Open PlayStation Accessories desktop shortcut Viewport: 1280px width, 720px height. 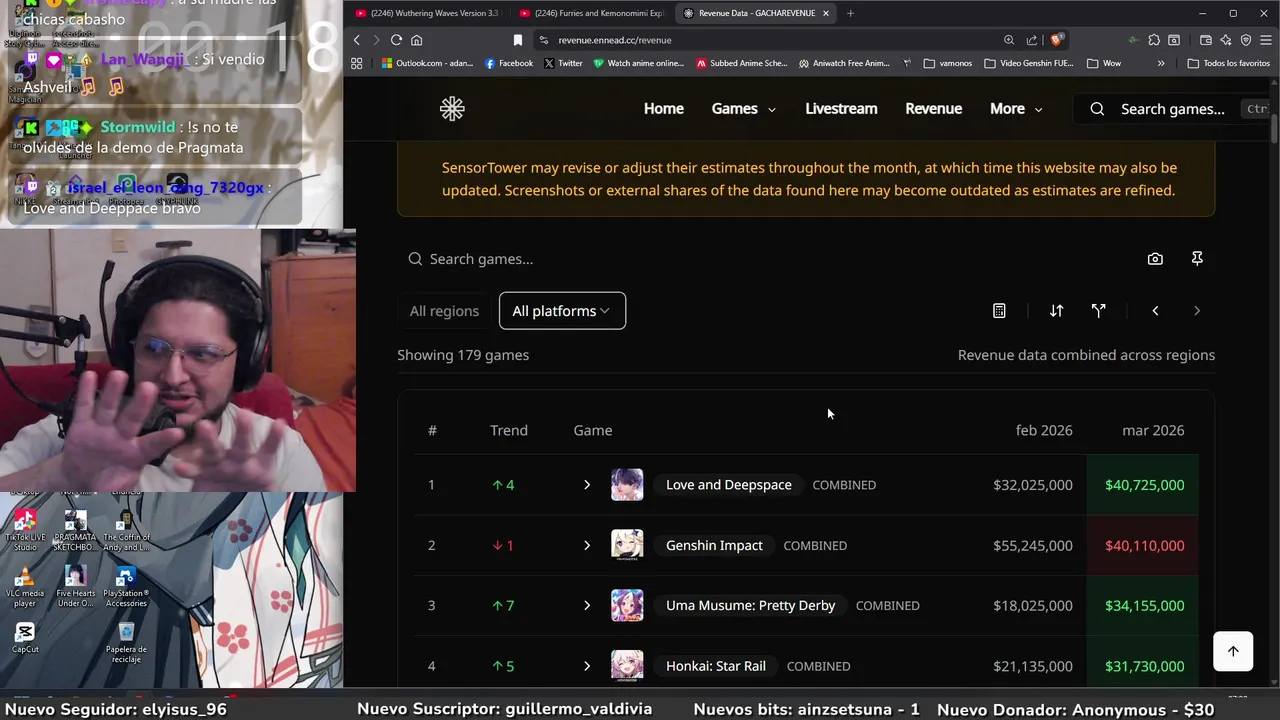click(x=126, y=586)
